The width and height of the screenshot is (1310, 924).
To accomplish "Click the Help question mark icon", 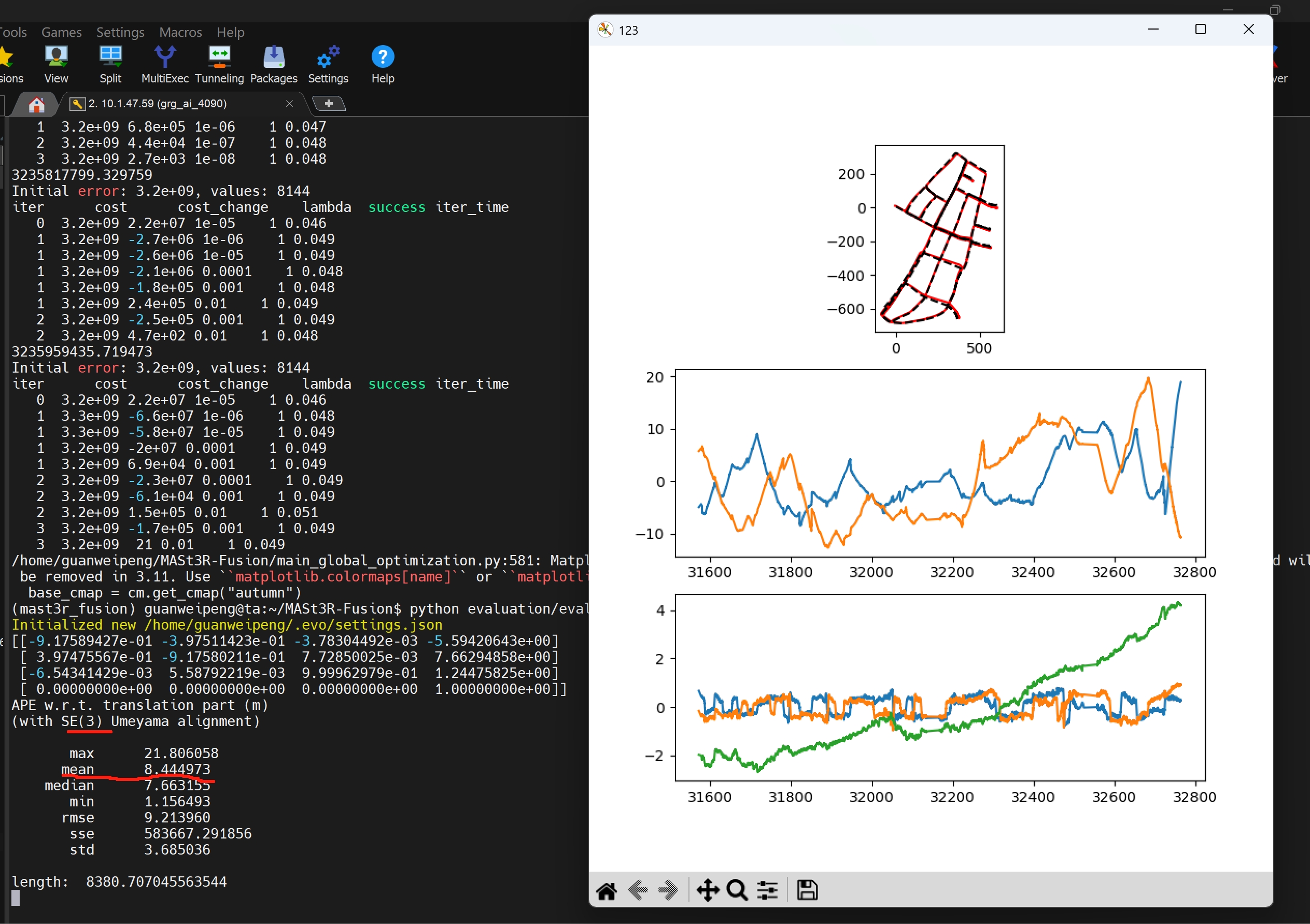I will pyautogui.click(x=382, y=64).
